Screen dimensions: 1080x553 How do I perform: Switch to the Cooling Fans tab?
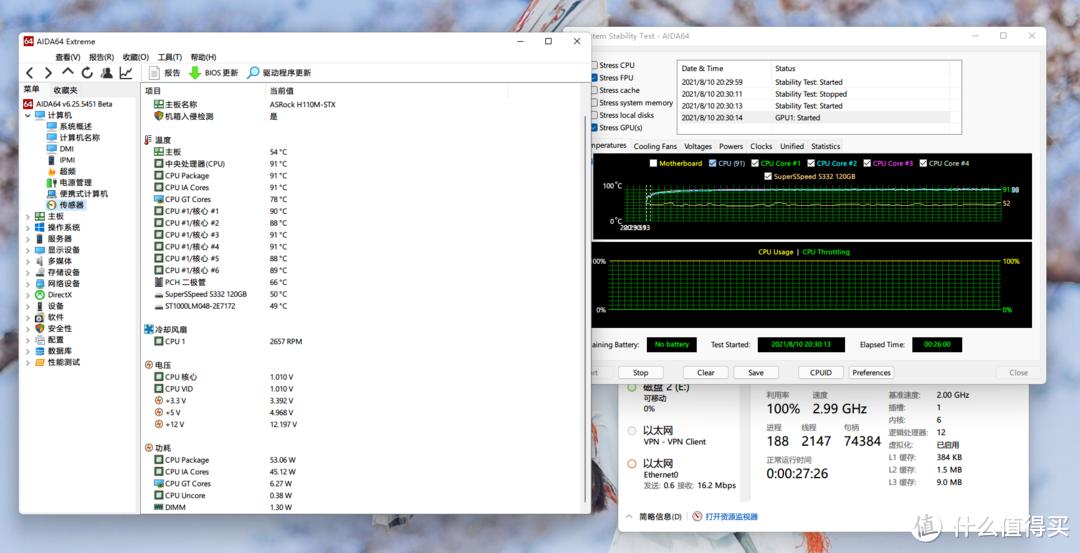click(x=655, y=146)
